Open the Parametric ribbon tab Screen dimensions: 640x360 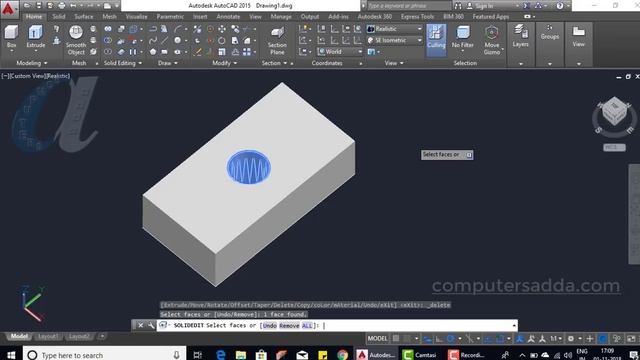pos(170,17)
